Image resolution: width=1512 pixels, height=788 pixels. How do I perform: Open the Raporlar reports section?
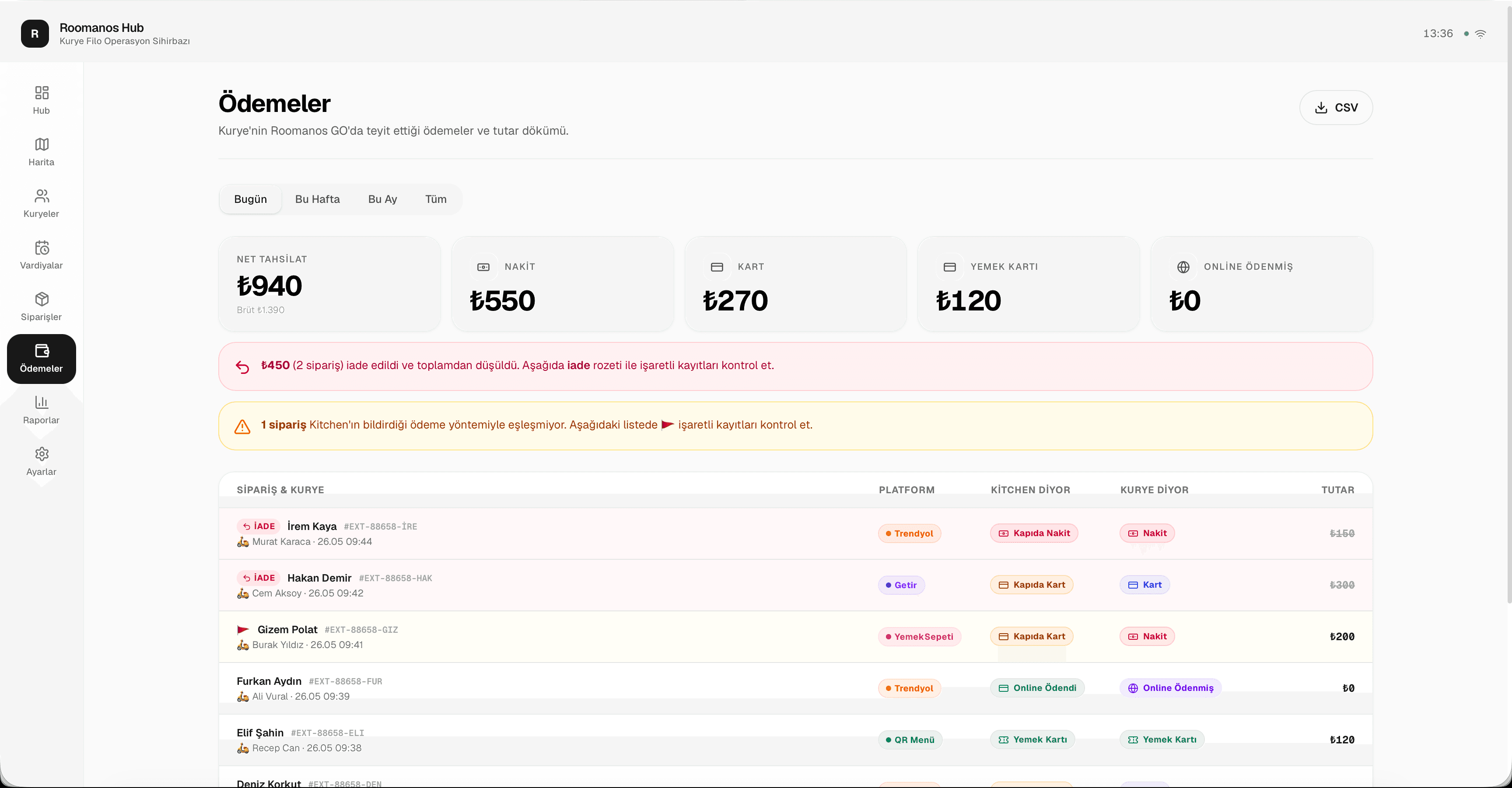coord(41,410)
